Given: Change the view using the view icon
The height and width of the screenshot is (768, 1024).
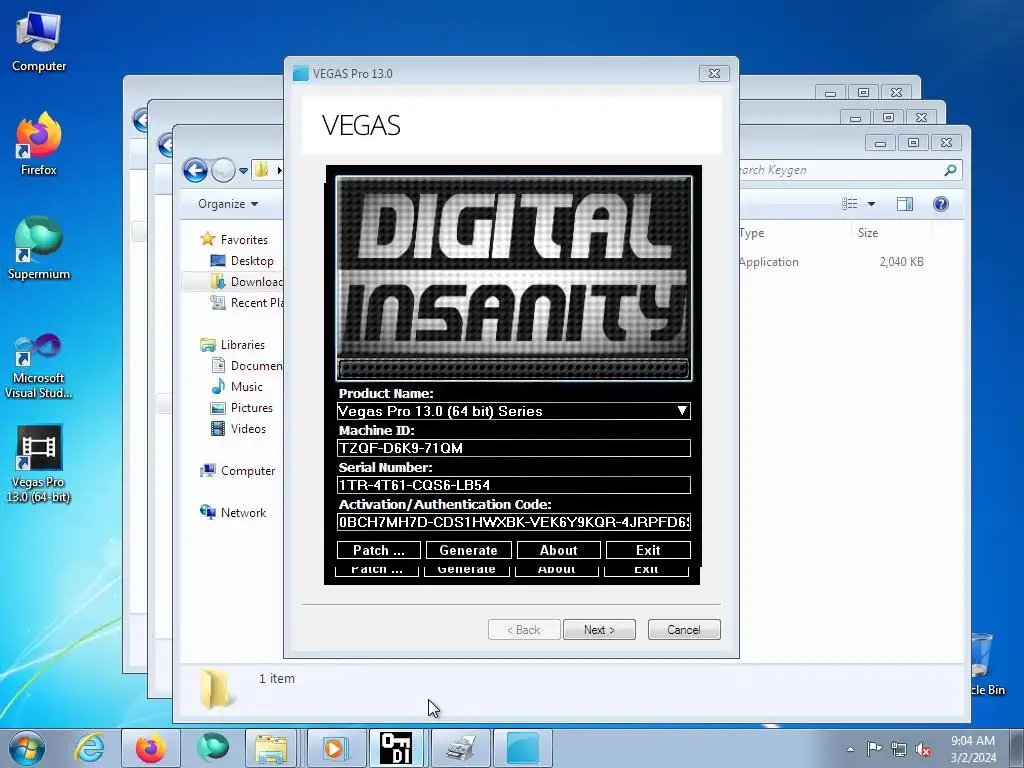Looking at the screenshot, I should click(850, 204).
